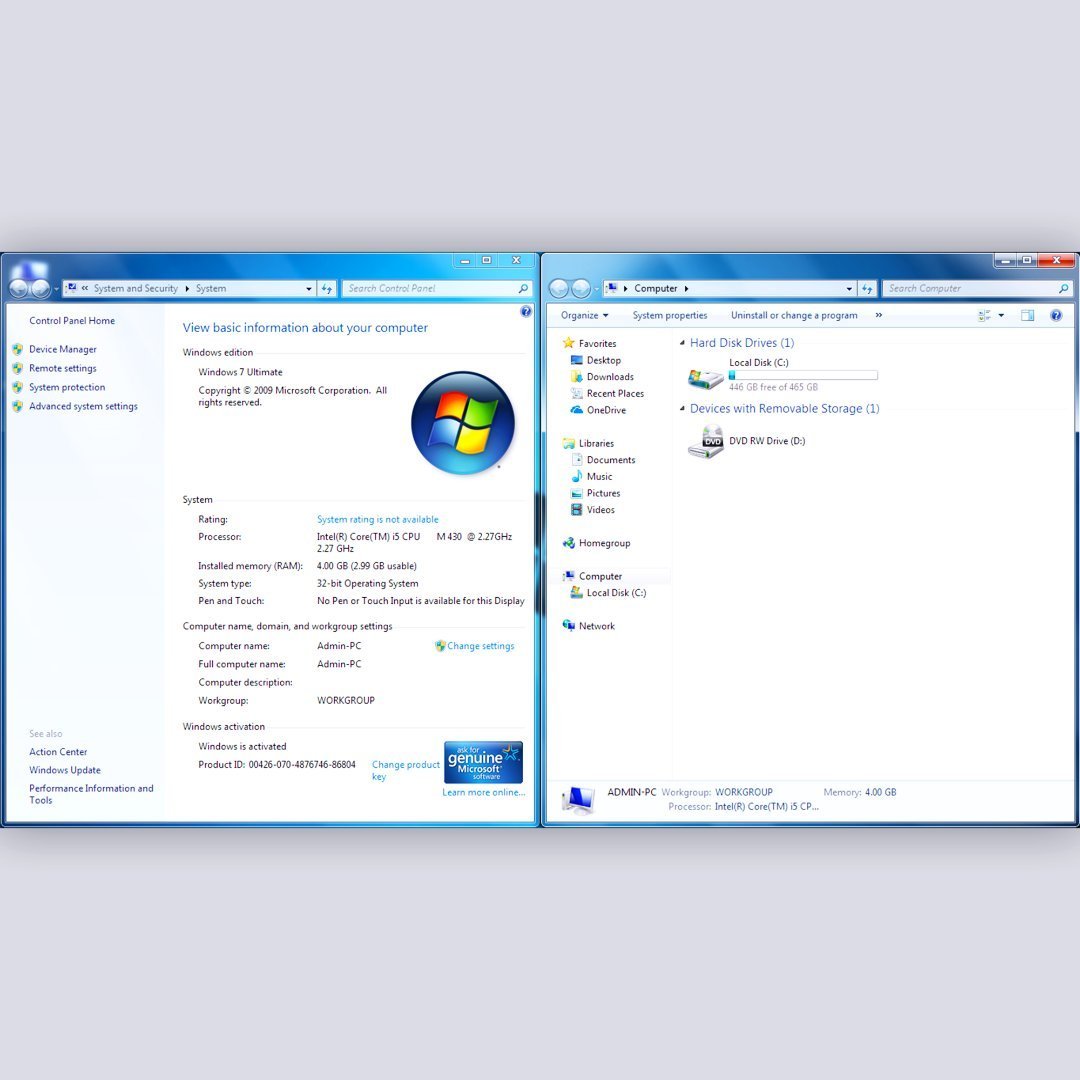This screenshot has width=1080, height=1080.
Task: Click Change settings link
Action: tap(481, 646)
